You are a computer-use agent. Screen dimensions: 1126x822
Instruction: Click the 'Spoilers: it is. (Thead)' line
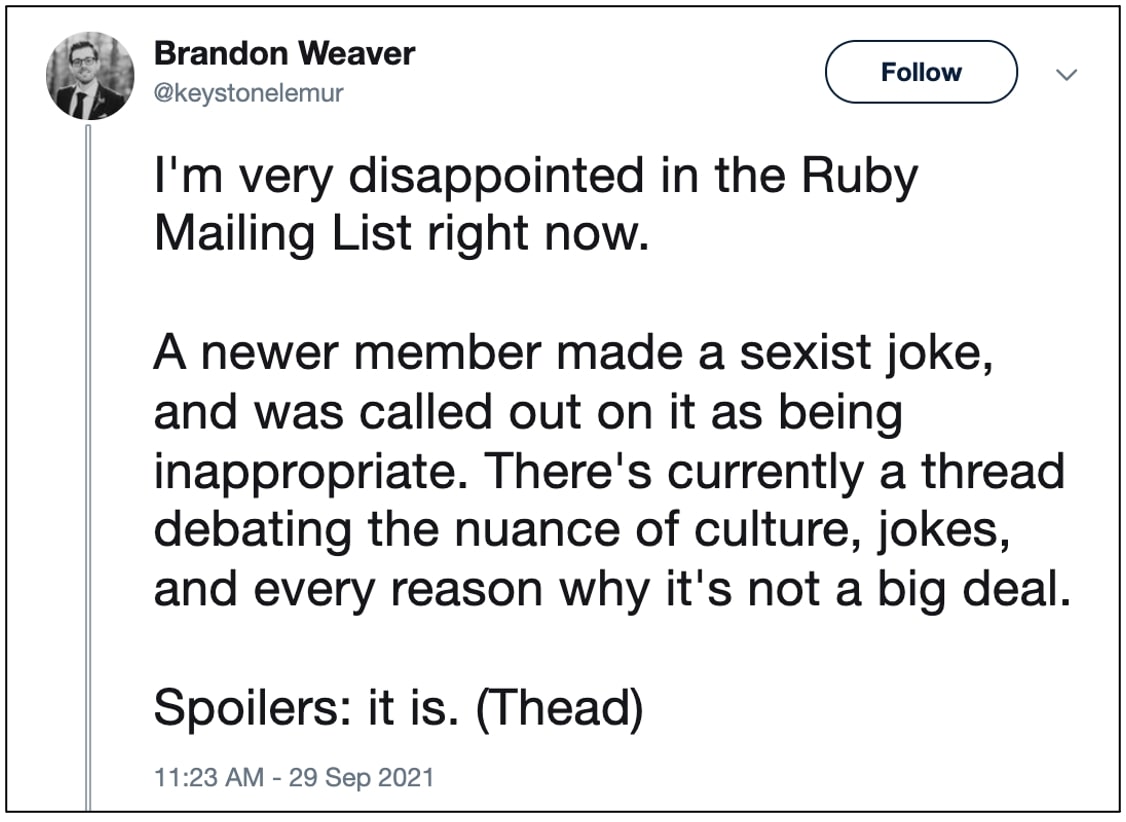tap(398, 707)
